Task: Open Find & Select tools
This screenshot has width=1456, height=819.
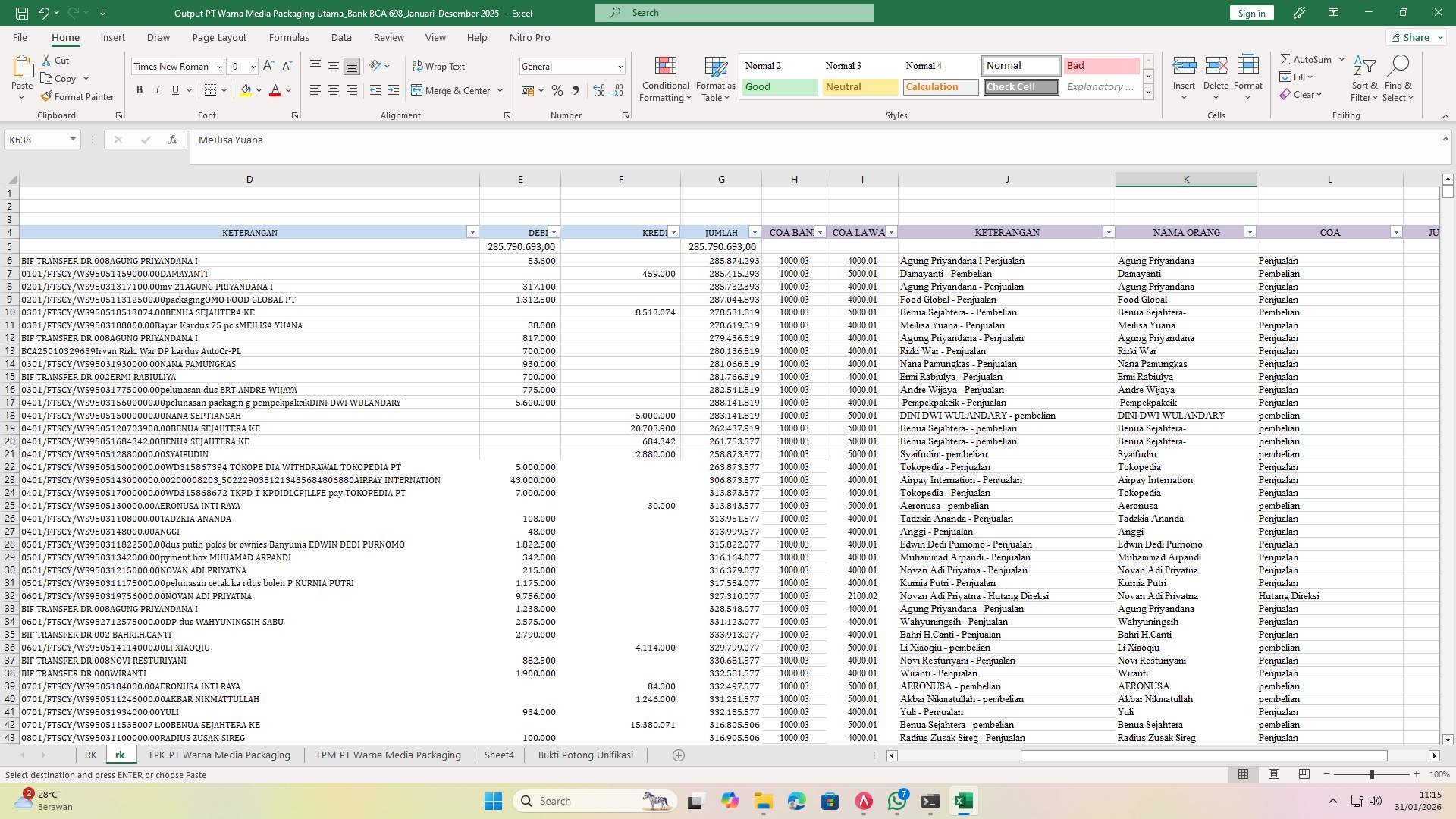Action: point(1398,78)
